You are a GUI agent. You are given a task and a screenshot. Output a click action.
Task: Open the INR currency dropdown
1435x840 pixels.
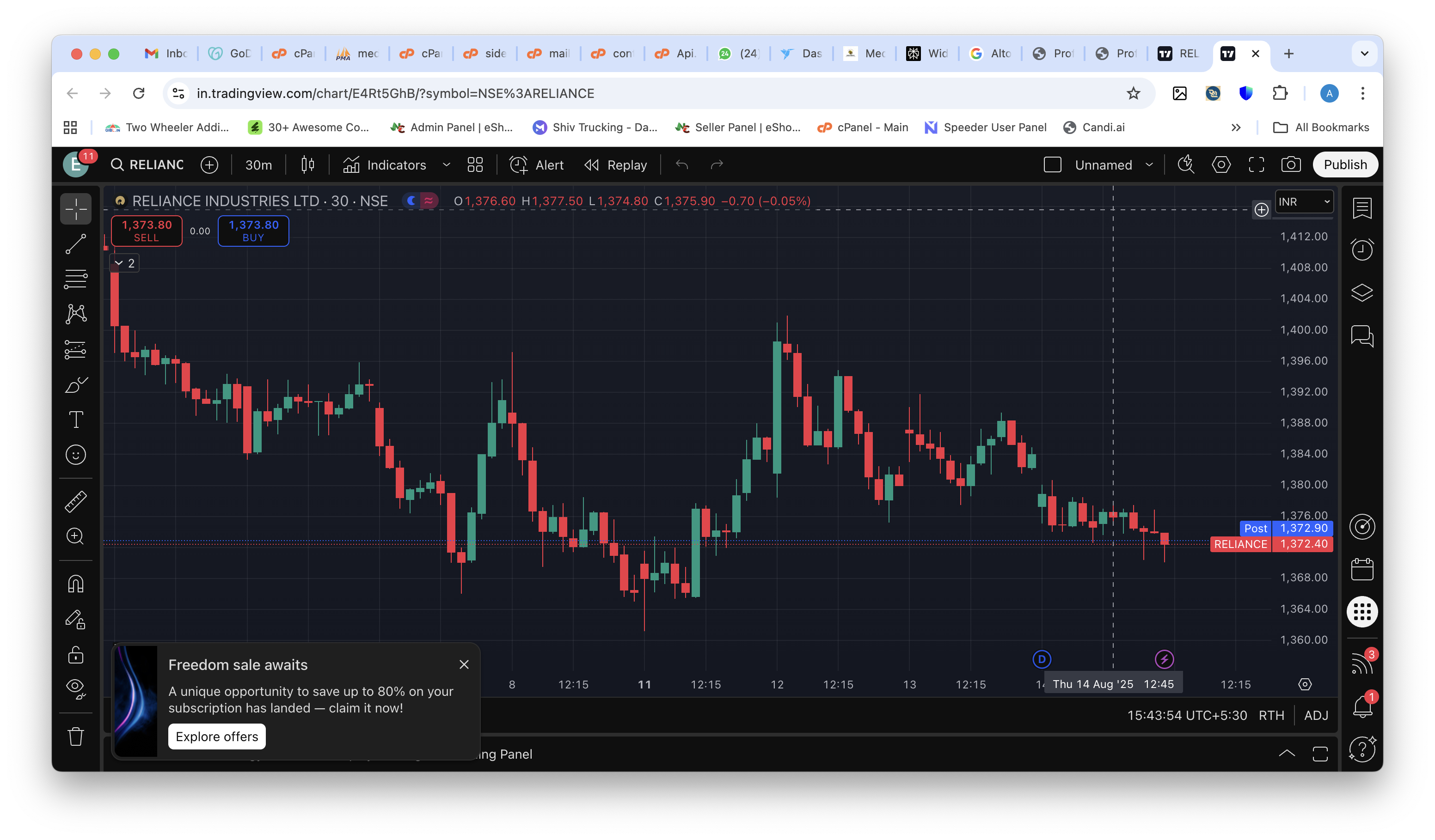[x=1303, y=201]
